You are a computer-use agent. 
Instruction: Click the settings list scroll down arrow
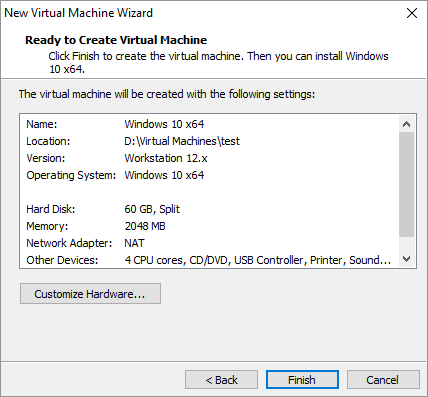(x=406, y=259)
